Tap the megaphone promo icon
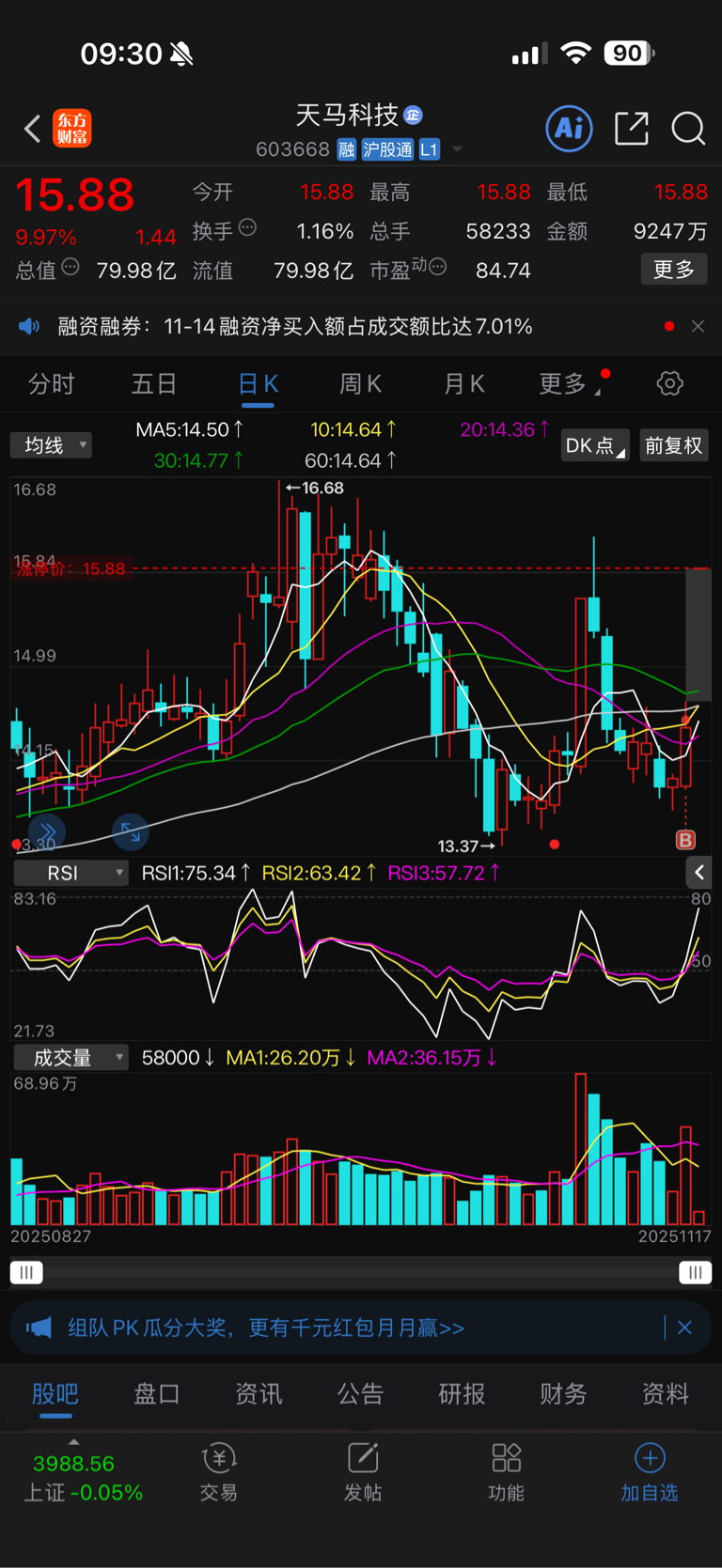The height and width of the screenshot is (1568, 722). pos(39,1327)
